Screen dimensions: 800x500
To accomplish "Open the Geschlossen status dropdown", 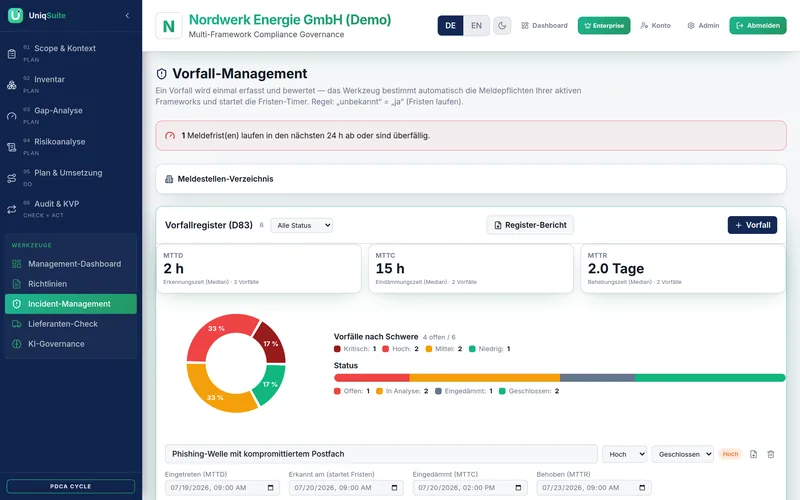I will click(683, 454).
